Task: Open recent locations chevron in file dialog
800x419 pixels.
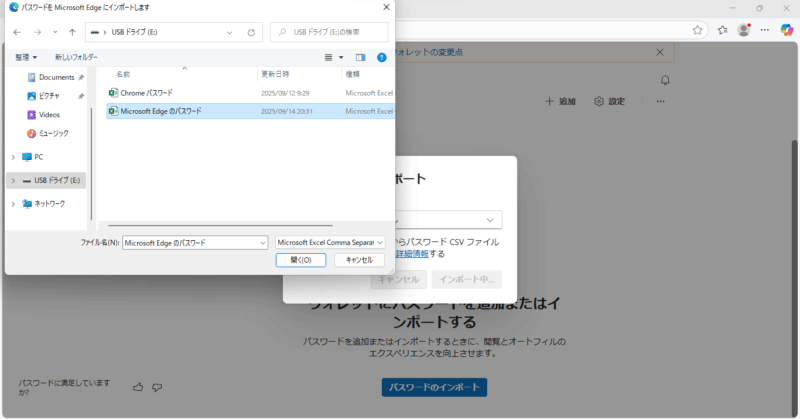Action: [55, 32]
